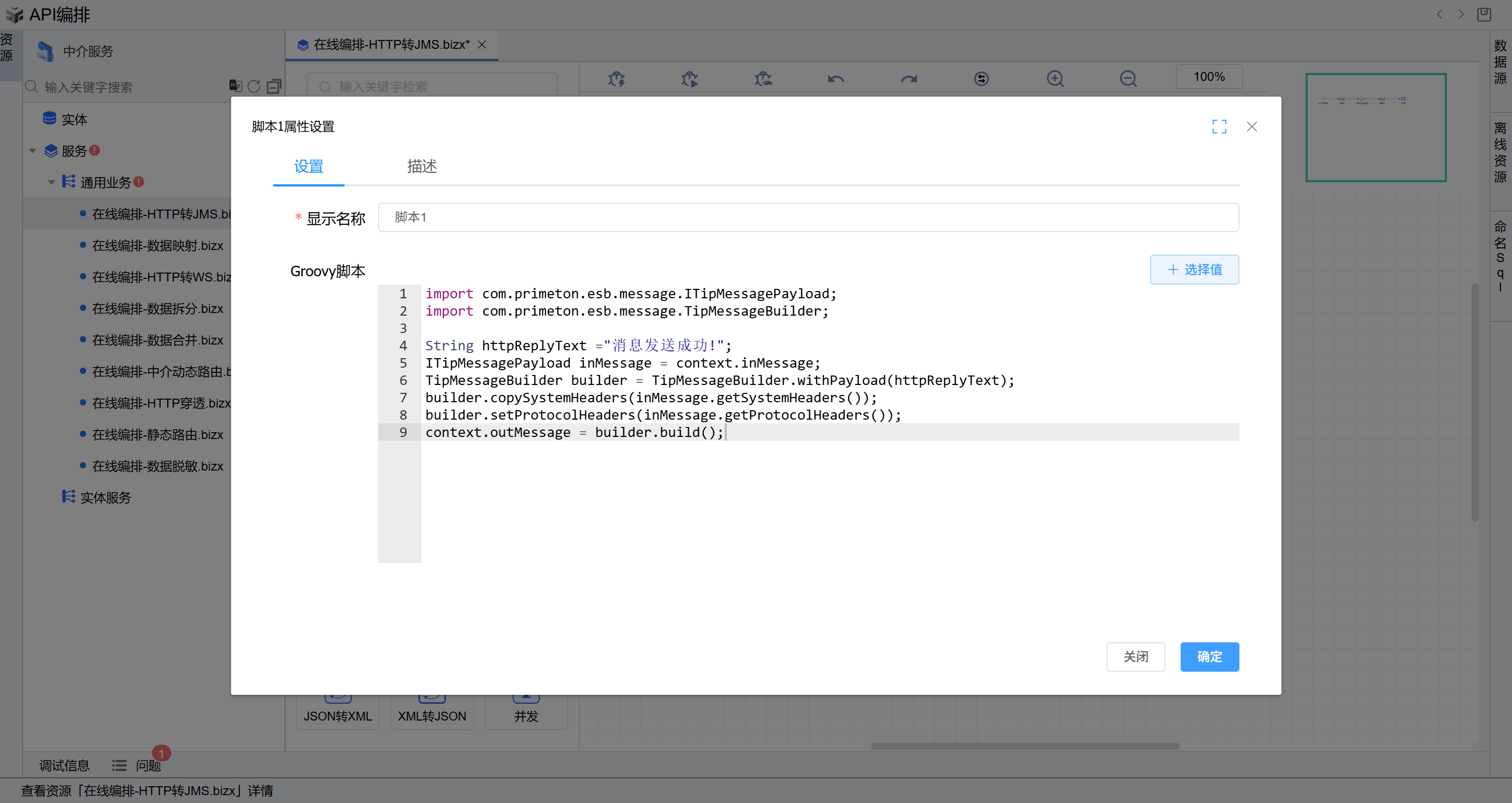Viewport: 1512px width, 803px height.
Task: Click the save icon at top right
Action: click(1483, 15)
